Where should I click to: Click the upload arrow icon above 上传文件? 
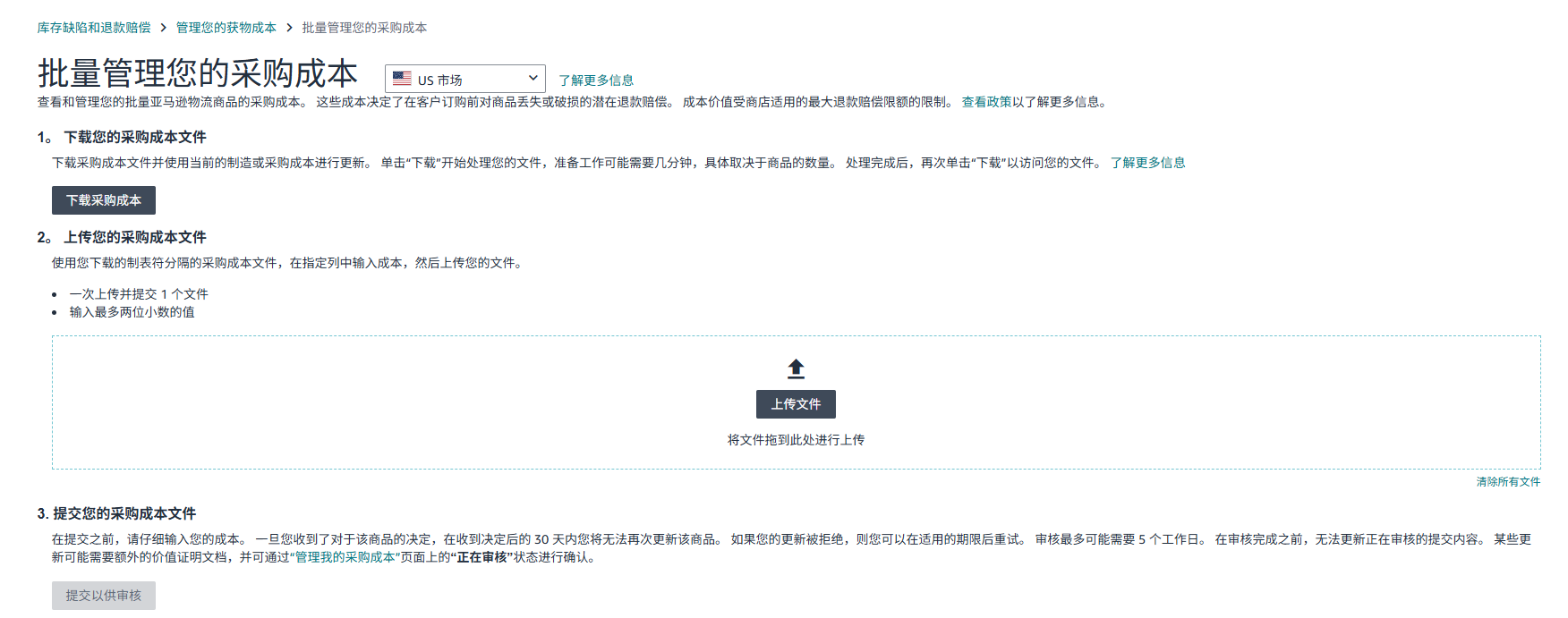click(x=796, y=368)
